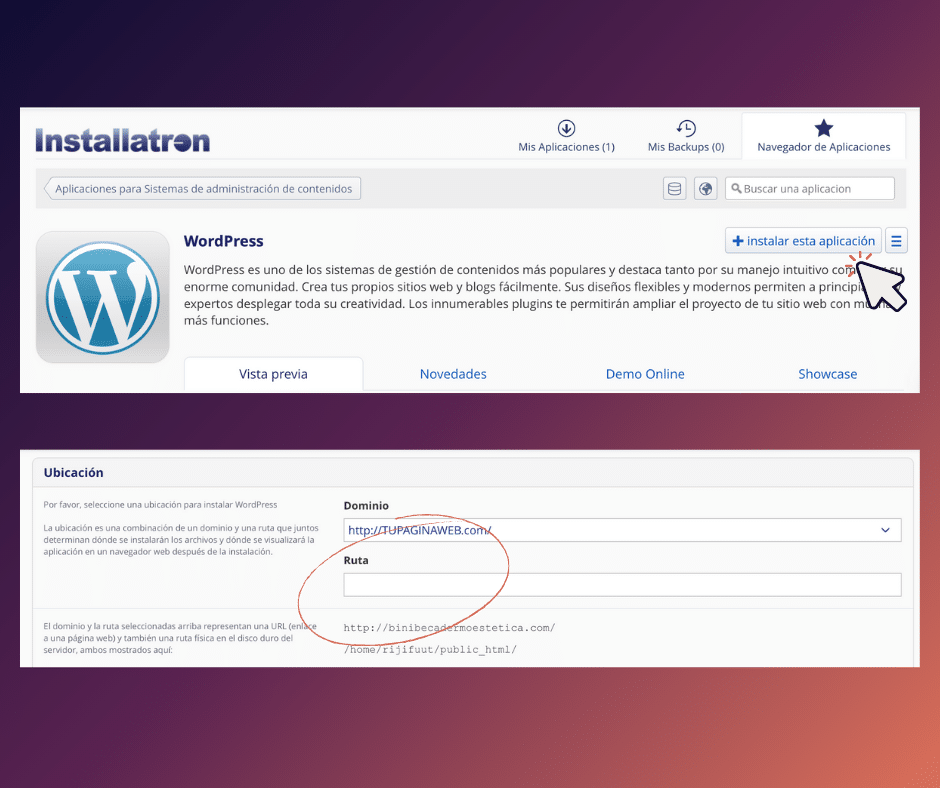Click the Installatron logo
Viewport: 940px width, 788px height.
[x=123, y=140]
